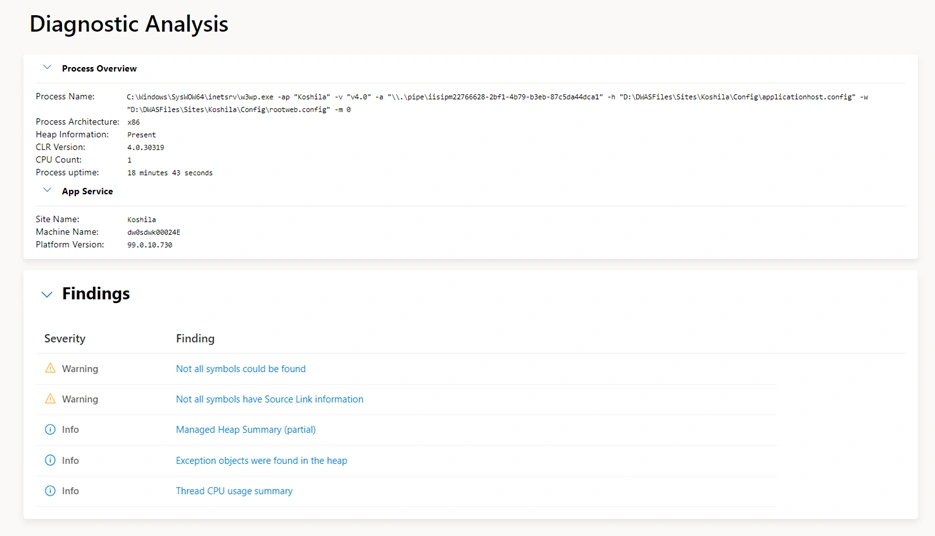The image size is (935, 536).
Task: Collapse the Process Overview section chevron
Action: pos(47,67)
